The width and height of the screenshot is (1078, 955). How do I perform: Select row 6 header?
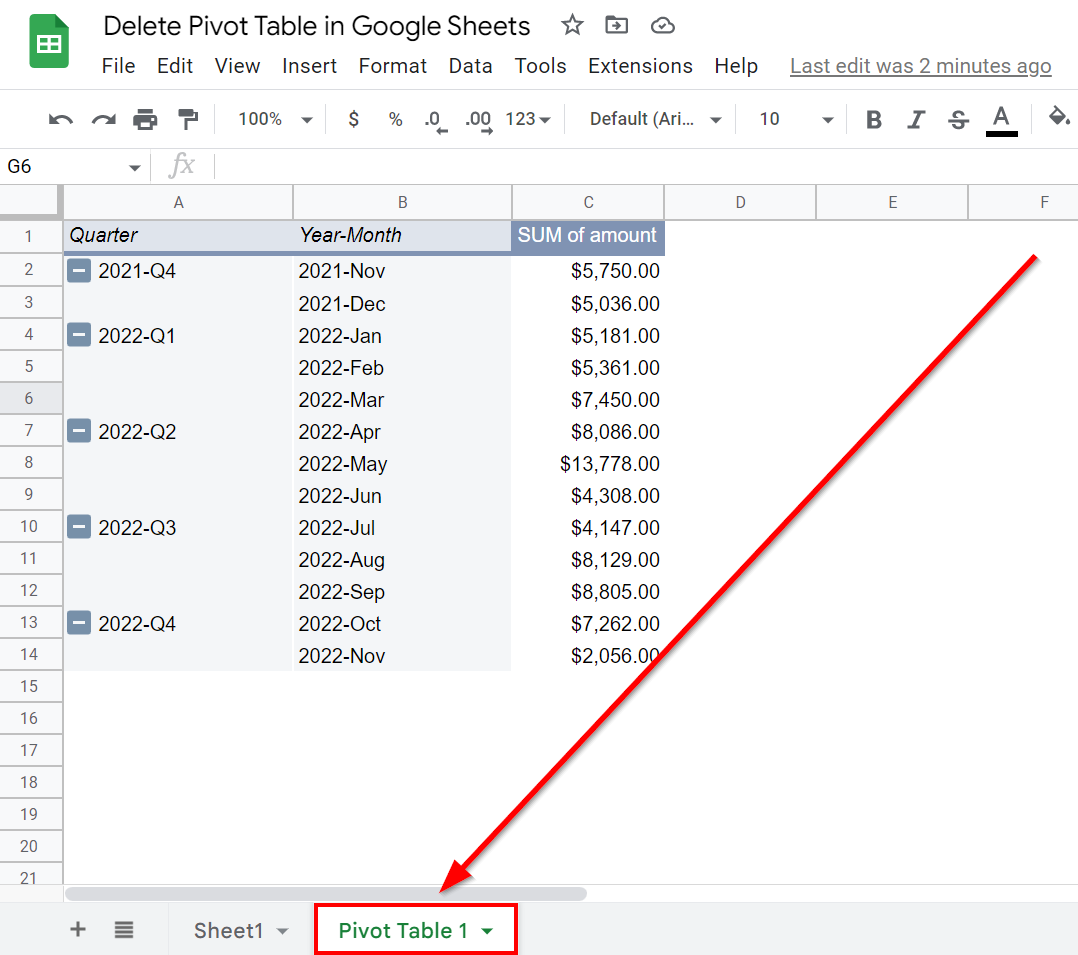pos(29,398)
